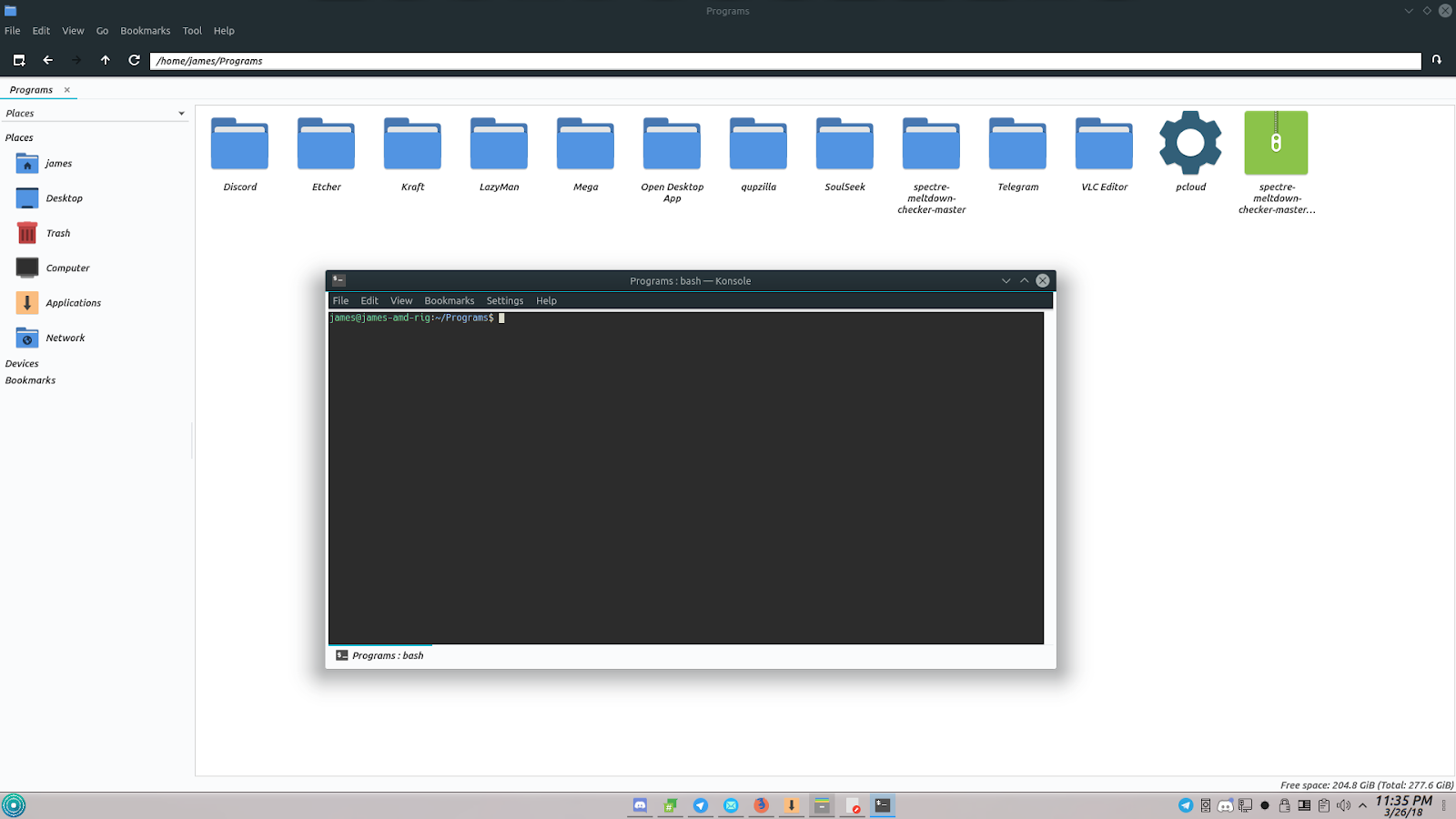Click the clipboard tray icon

(1322, 805)
